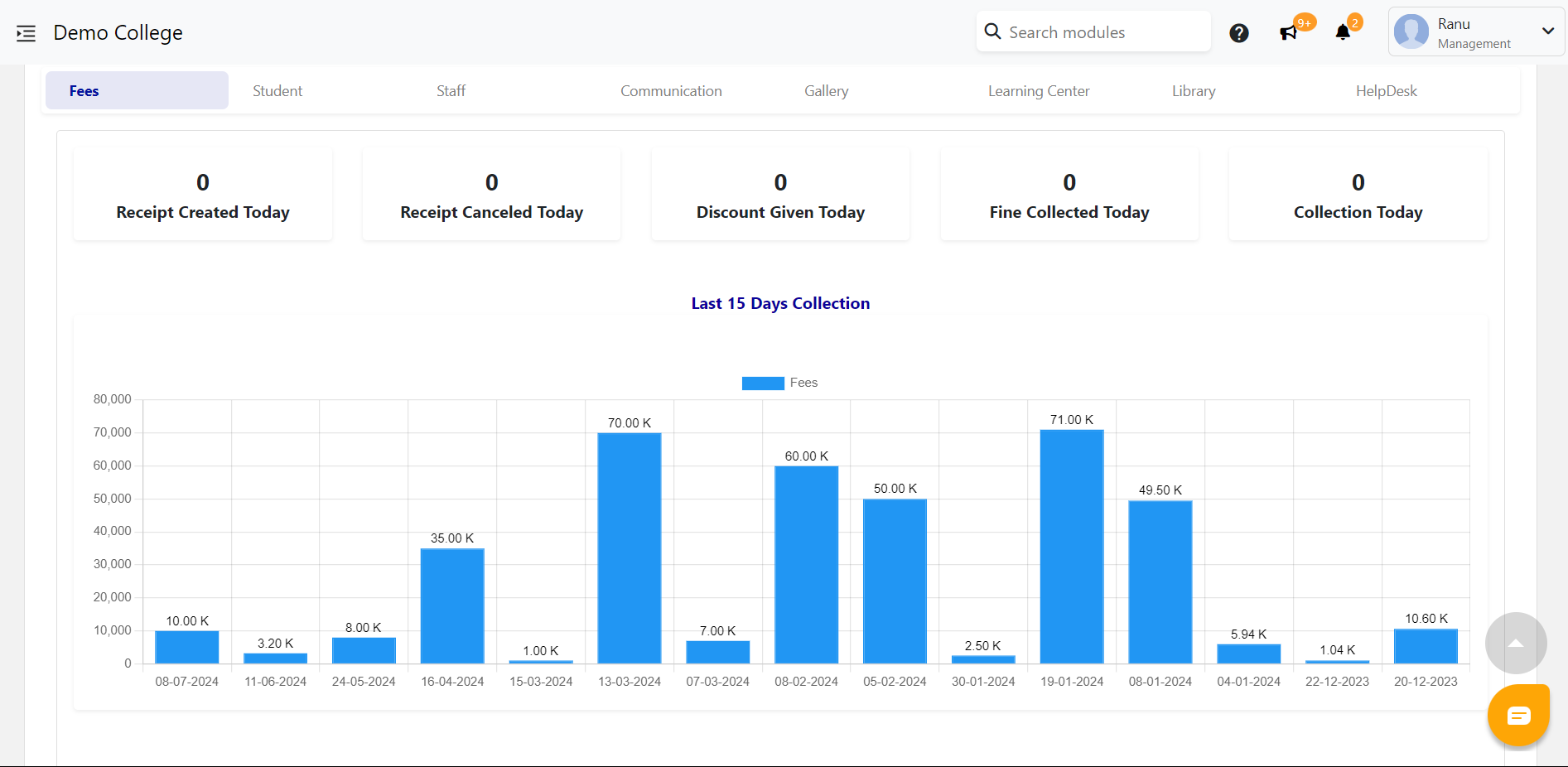
Task: Click the 22-12-2023 axis date label
Action: click(x=1337, y=682)
